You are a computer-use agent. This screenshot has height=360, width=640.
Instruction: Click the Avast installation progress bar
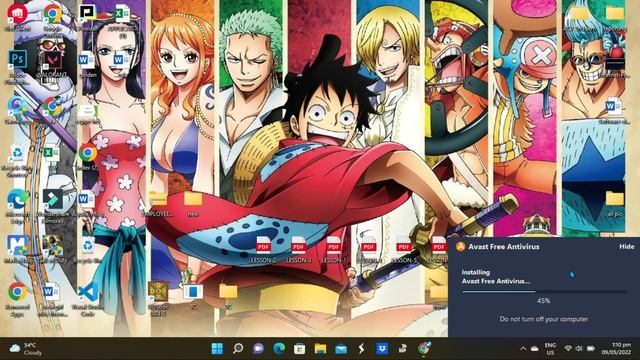pyautogui.click(x=544, y=292)
